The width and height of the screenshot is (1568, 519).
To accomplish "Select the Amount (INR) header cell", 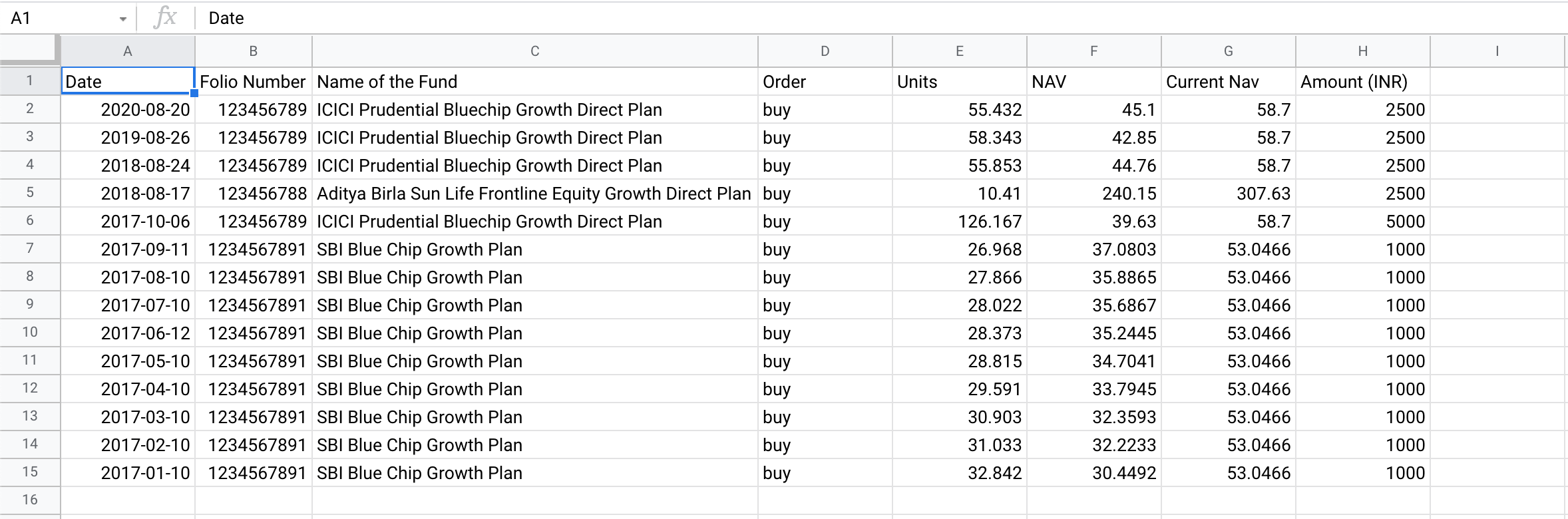I will [x=1362, y=82].
